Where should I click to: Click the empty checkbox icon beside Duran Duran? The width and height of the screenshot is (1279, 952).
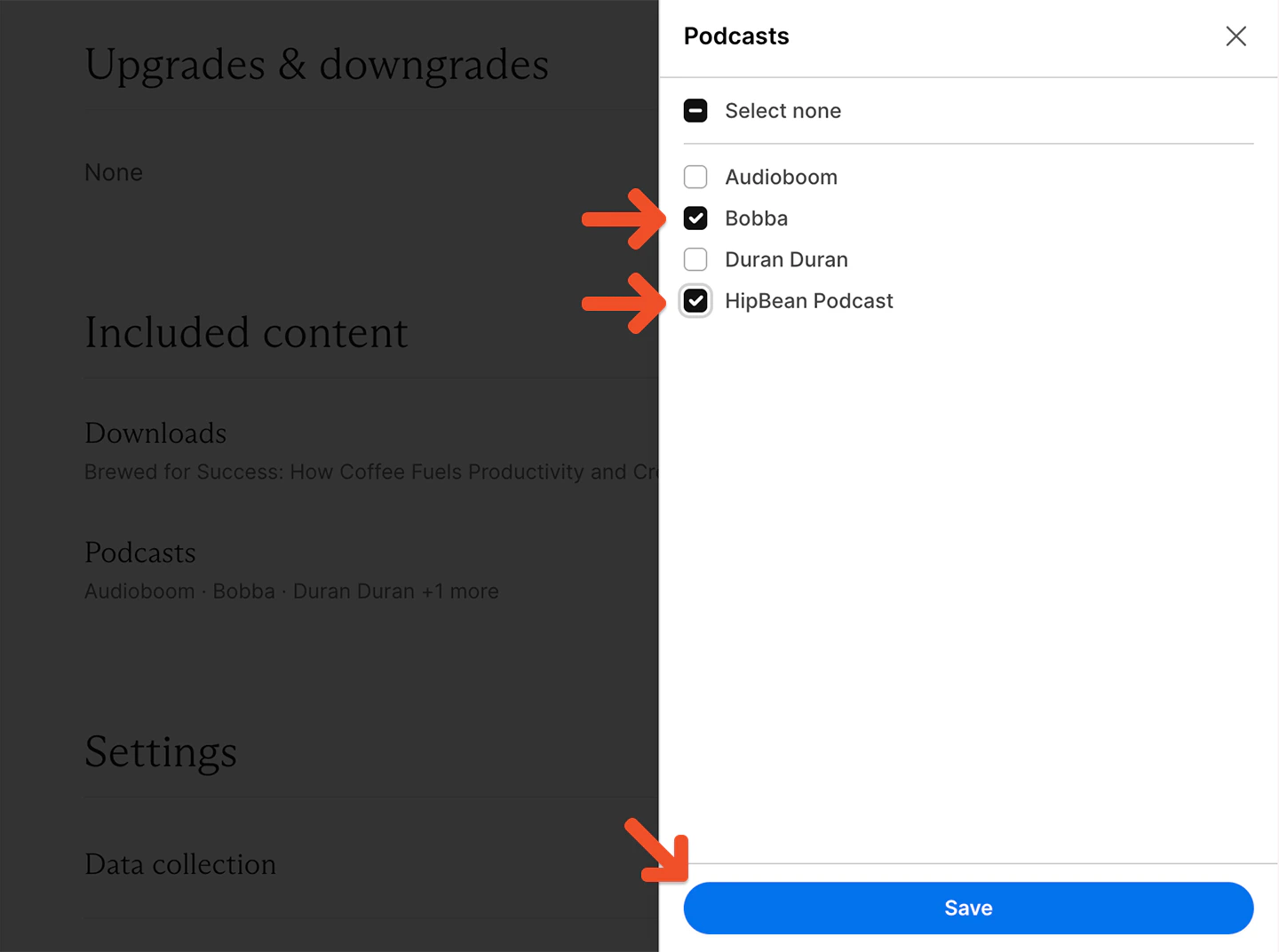[x=695, y=259]
